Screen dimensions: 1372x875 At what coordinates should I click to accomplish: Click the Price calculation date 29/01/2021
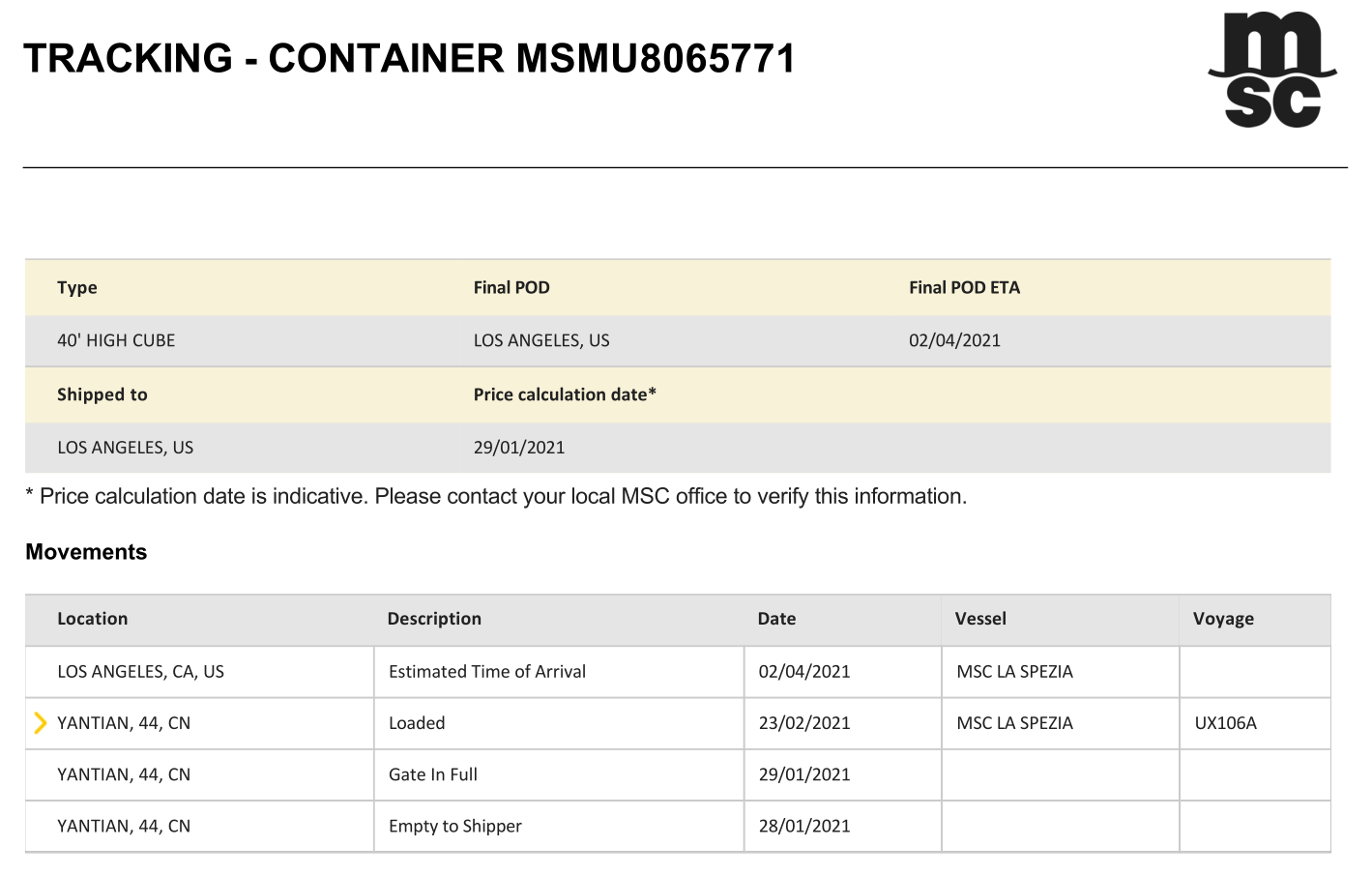coord(519,448)
